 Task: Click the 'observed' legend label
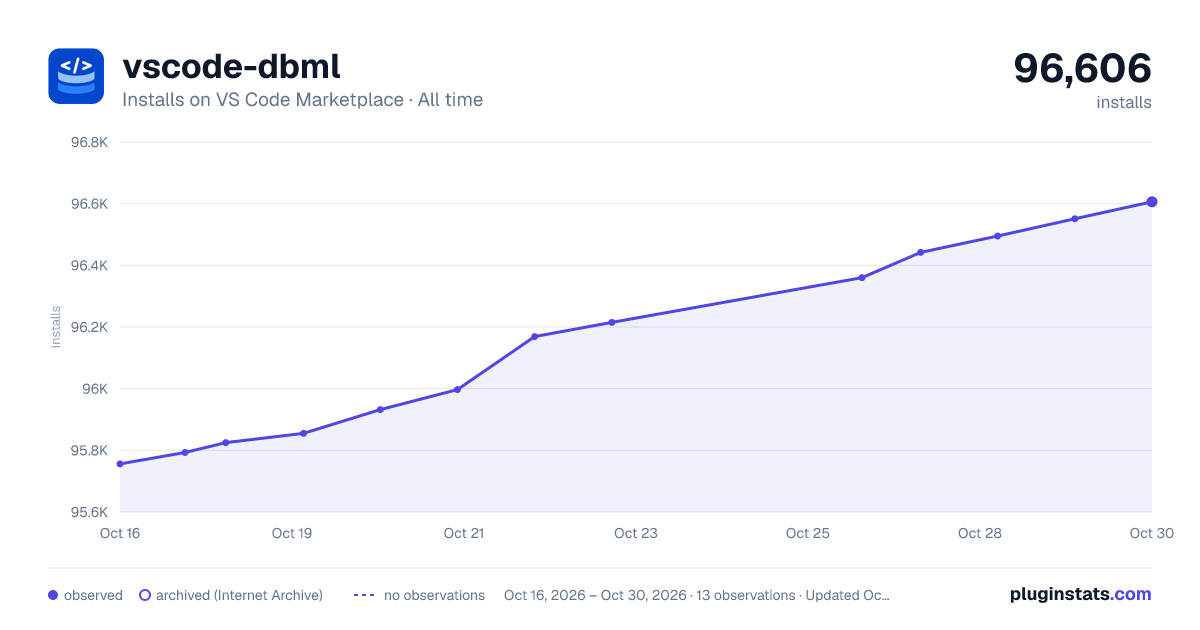click(x=93, y=595)
